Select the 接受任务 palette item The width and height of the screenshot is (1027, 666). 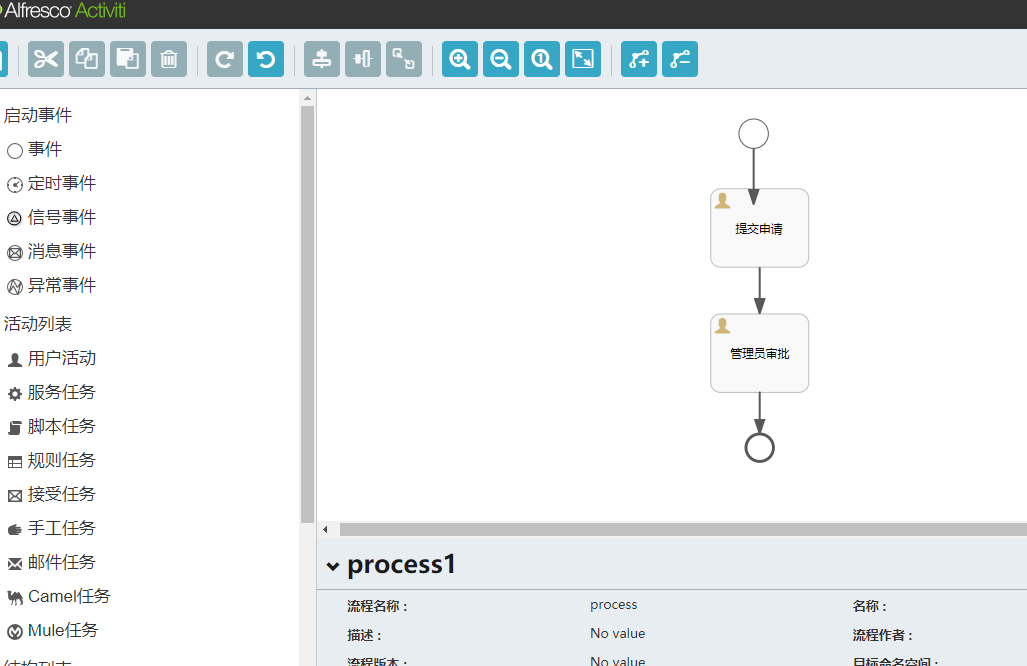click(52, 494)
